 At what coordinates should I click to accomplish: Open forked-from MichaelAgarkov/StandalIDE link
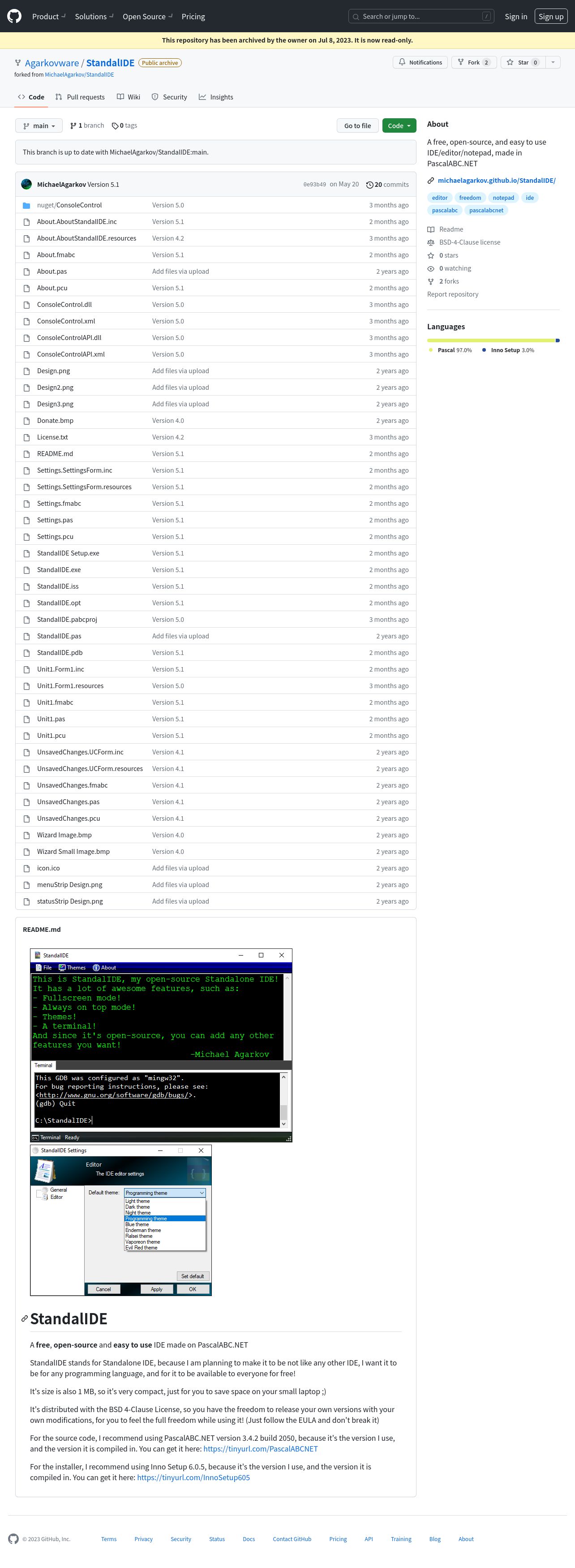(79, 75)
